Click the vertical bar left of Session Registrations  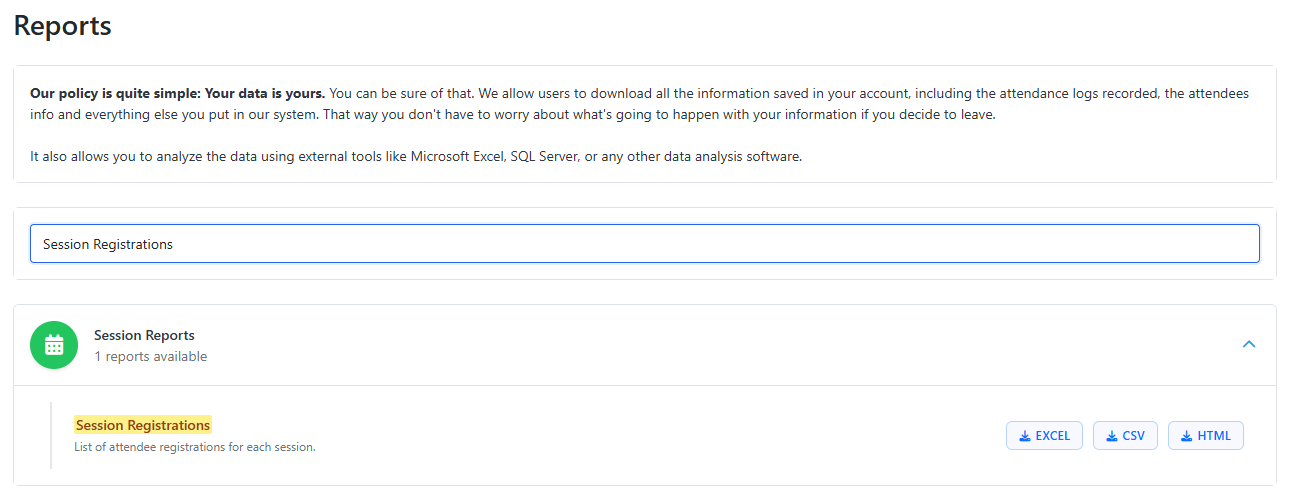pyautogui.click(x=51, y=435)
